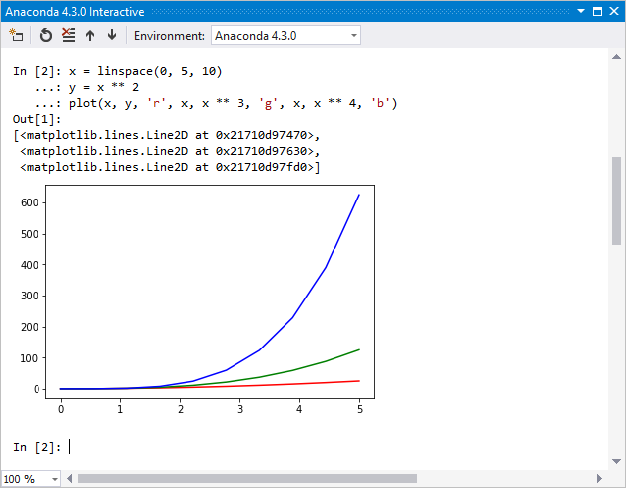The width and height of the screenshot is (626, 488).
Task: Close the Anaconda 4.3.0 Interactive window
Action: pyautogui.click(x=614, y=11)
